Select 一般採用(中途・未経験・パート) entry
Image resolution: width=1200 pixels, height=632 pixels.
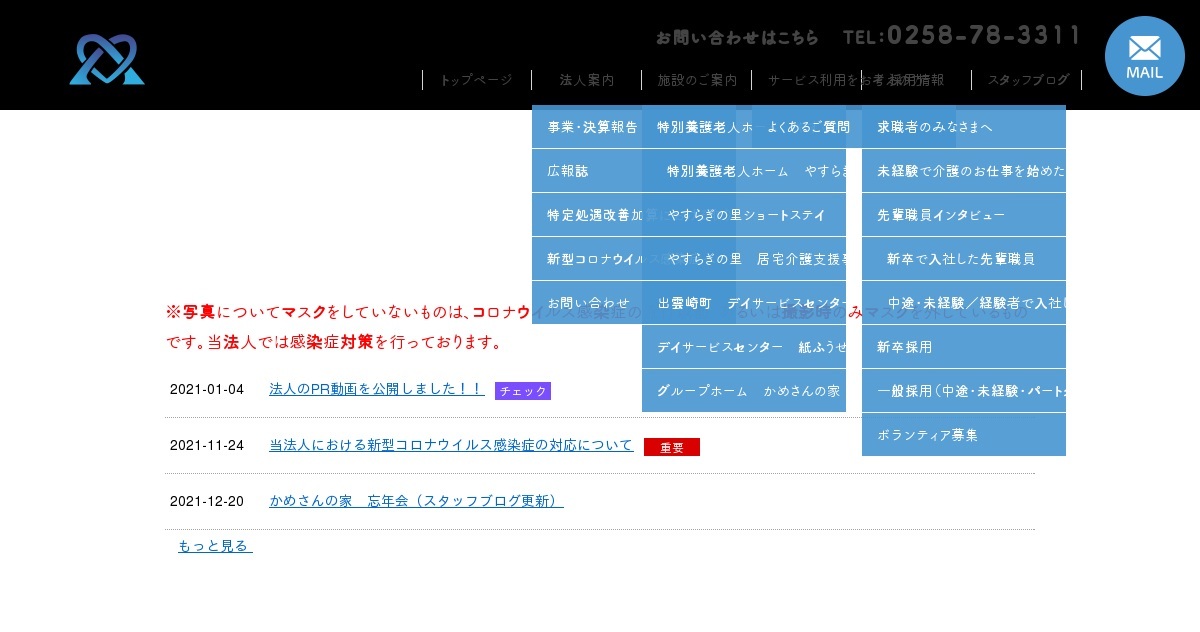pyautogui.click(x=964, y=391)
